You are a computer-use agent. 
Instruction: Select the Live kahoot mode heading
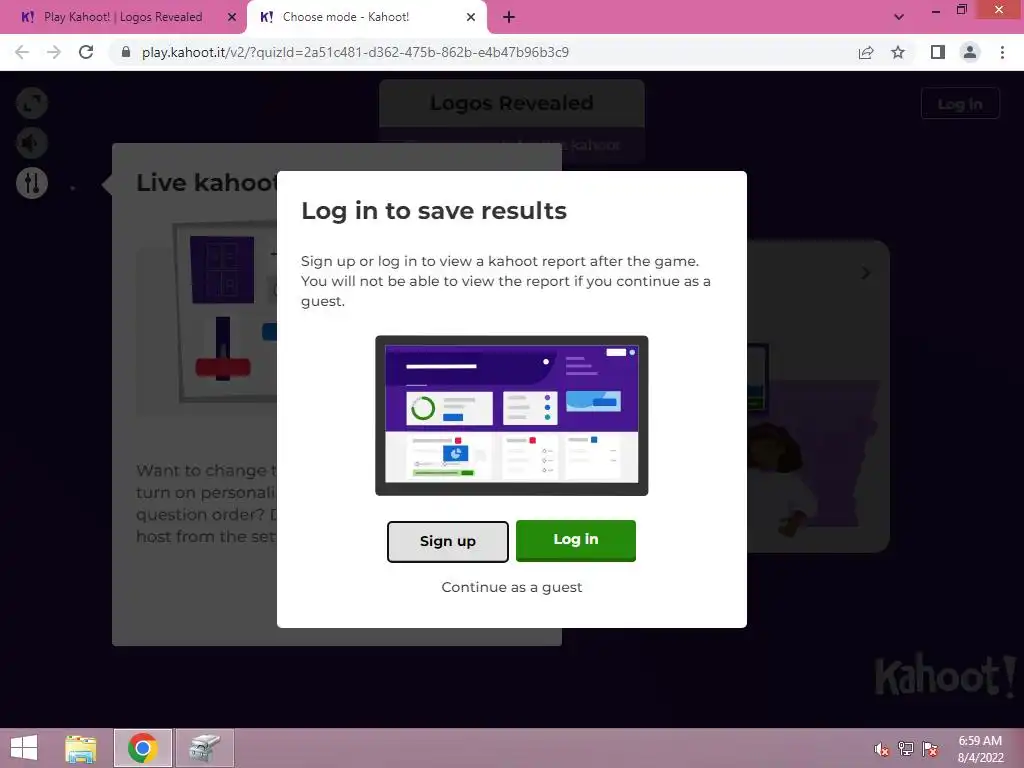206,183
